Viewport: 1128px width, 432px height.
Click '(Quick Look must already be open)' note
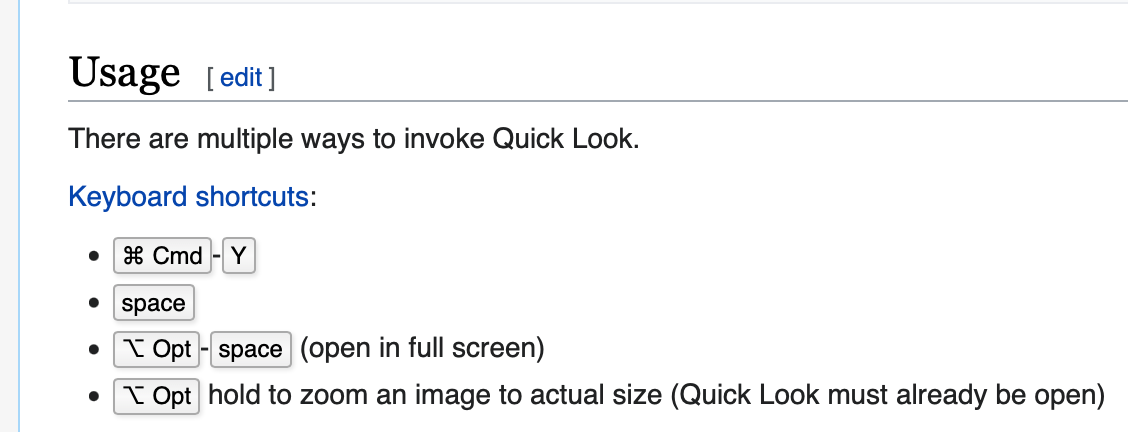click(888, 395)
